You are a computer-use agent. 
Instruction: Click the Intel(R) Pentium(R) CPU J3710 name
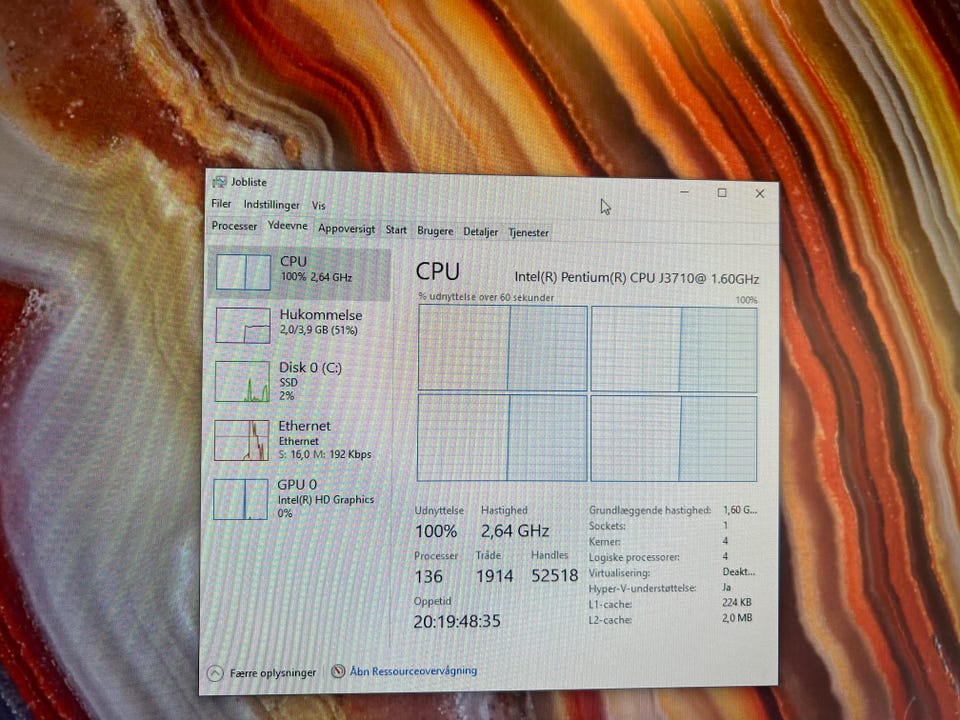(637, 278)
